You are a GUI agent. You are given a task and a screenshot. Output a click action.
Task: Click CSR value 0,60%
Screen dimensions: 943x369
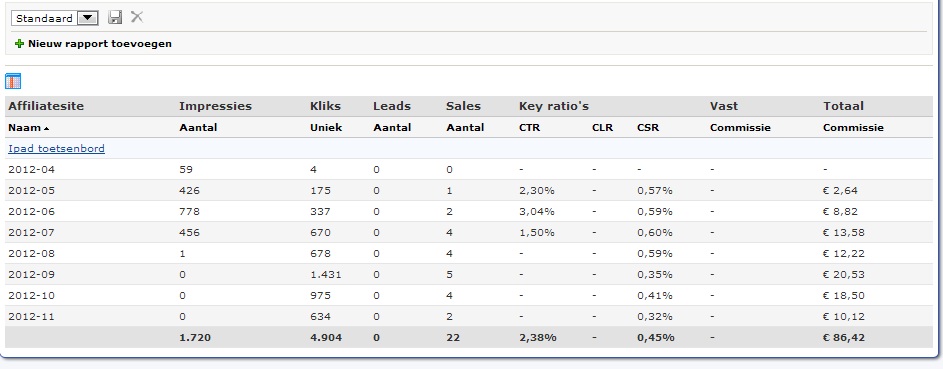[655, 233]
